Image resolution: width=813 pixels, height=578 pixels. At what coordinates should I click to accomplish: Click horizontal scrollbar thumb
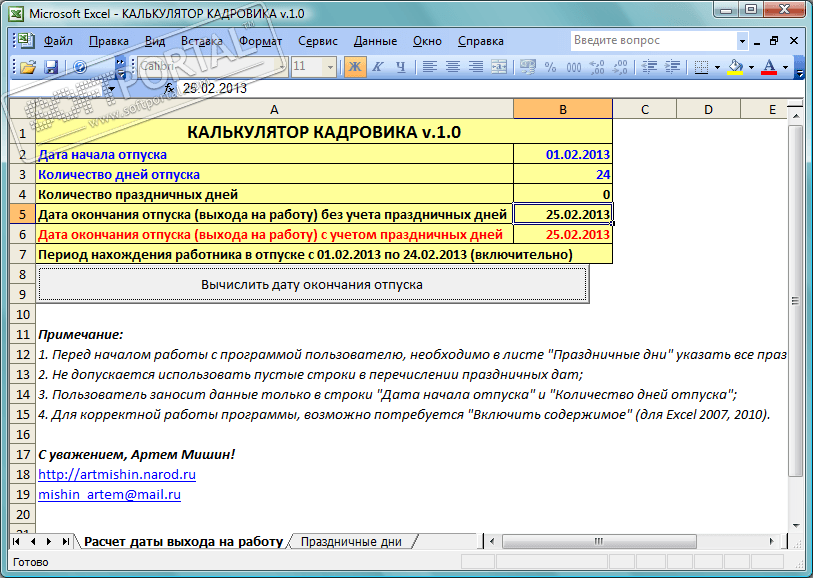click(x=598, y=541)
